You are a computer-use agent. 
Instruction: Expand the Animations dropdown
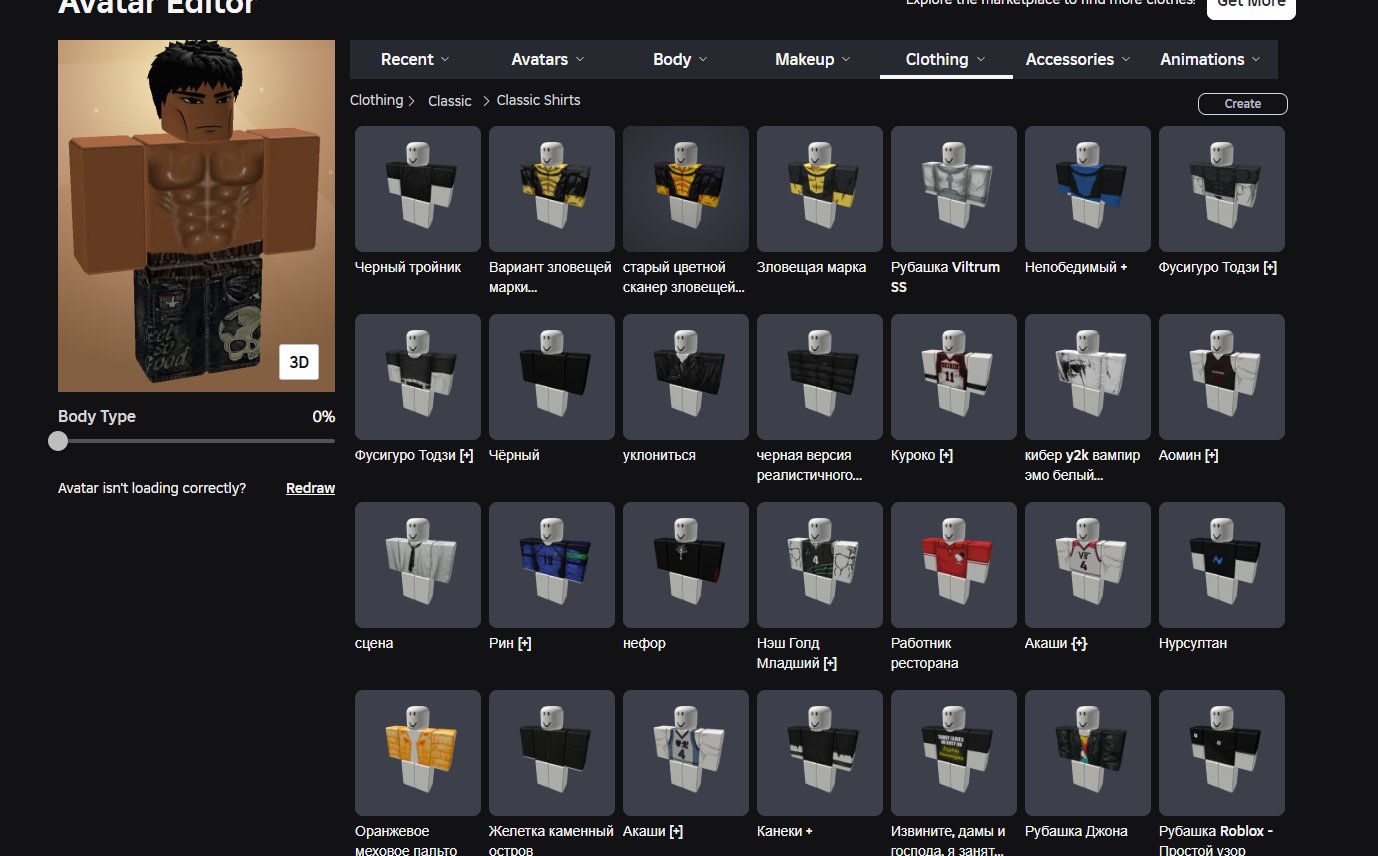click(1210, 59)
